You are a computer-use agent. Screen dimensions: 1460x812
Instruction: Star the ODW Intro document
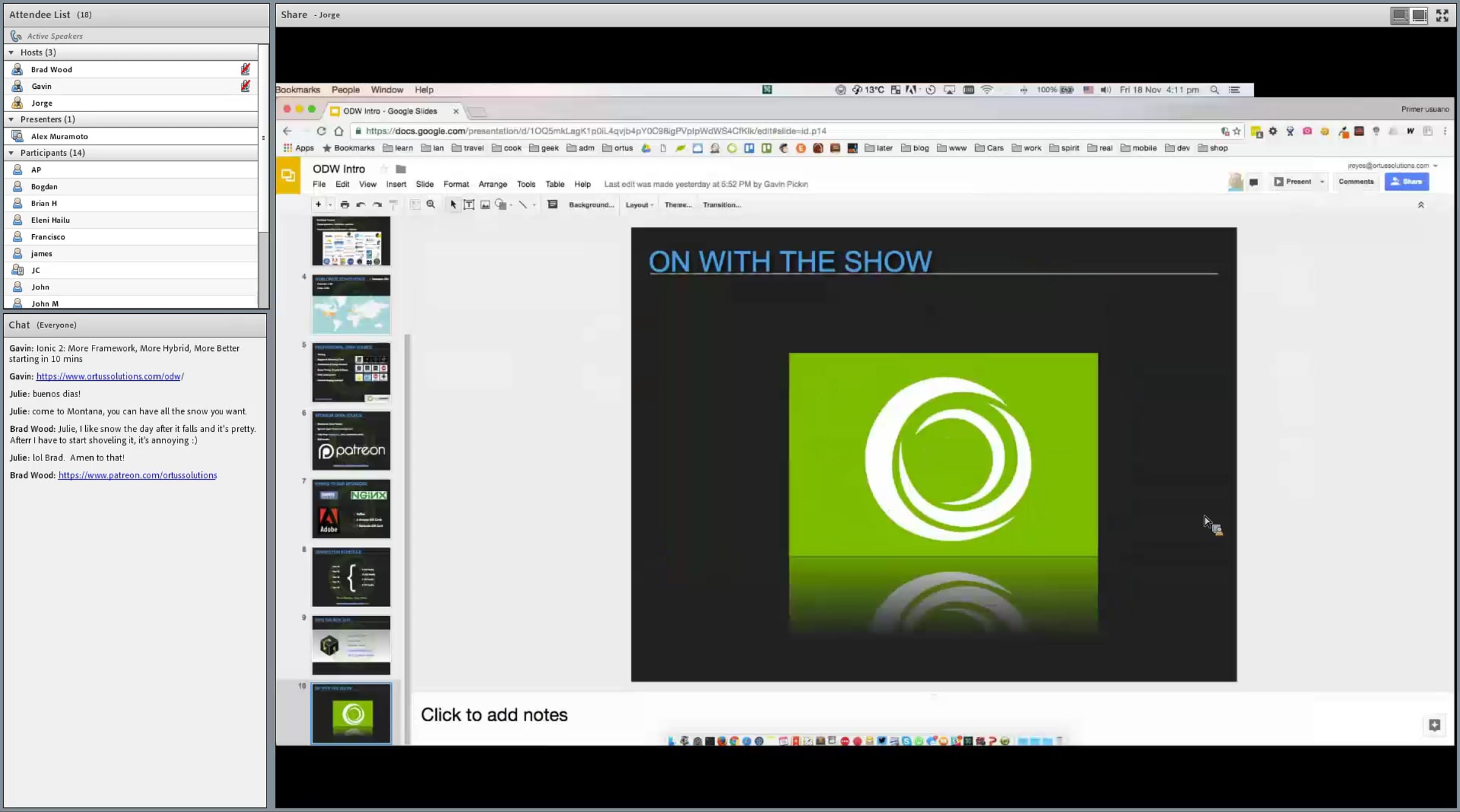point(384,169)
